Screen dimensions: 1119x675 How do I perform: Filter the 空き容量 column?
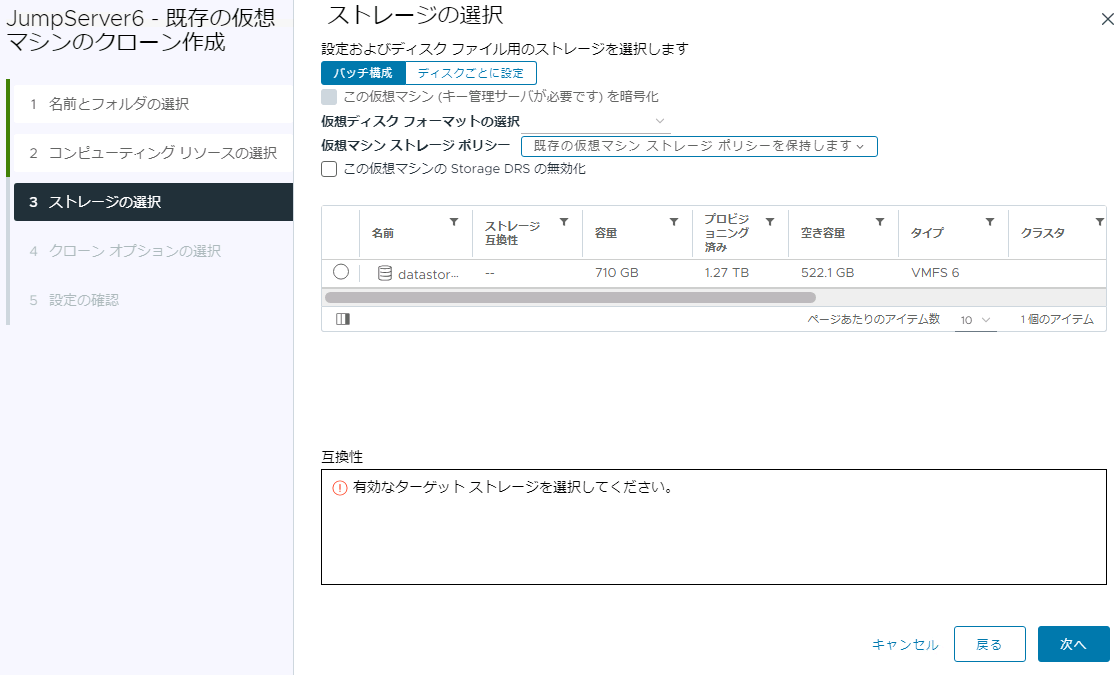(880, 222)
